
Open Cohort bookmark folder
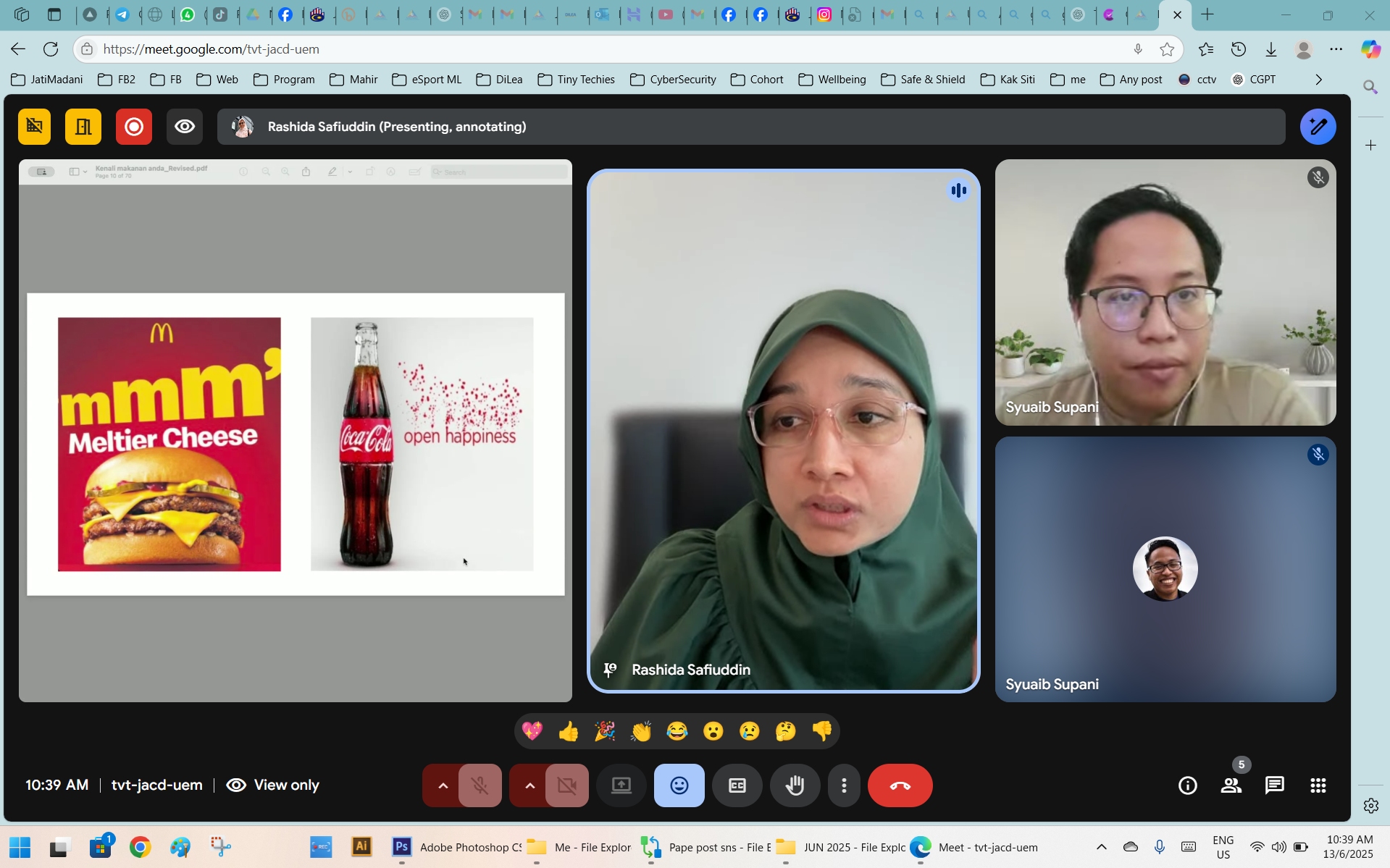tap(757, 80)
